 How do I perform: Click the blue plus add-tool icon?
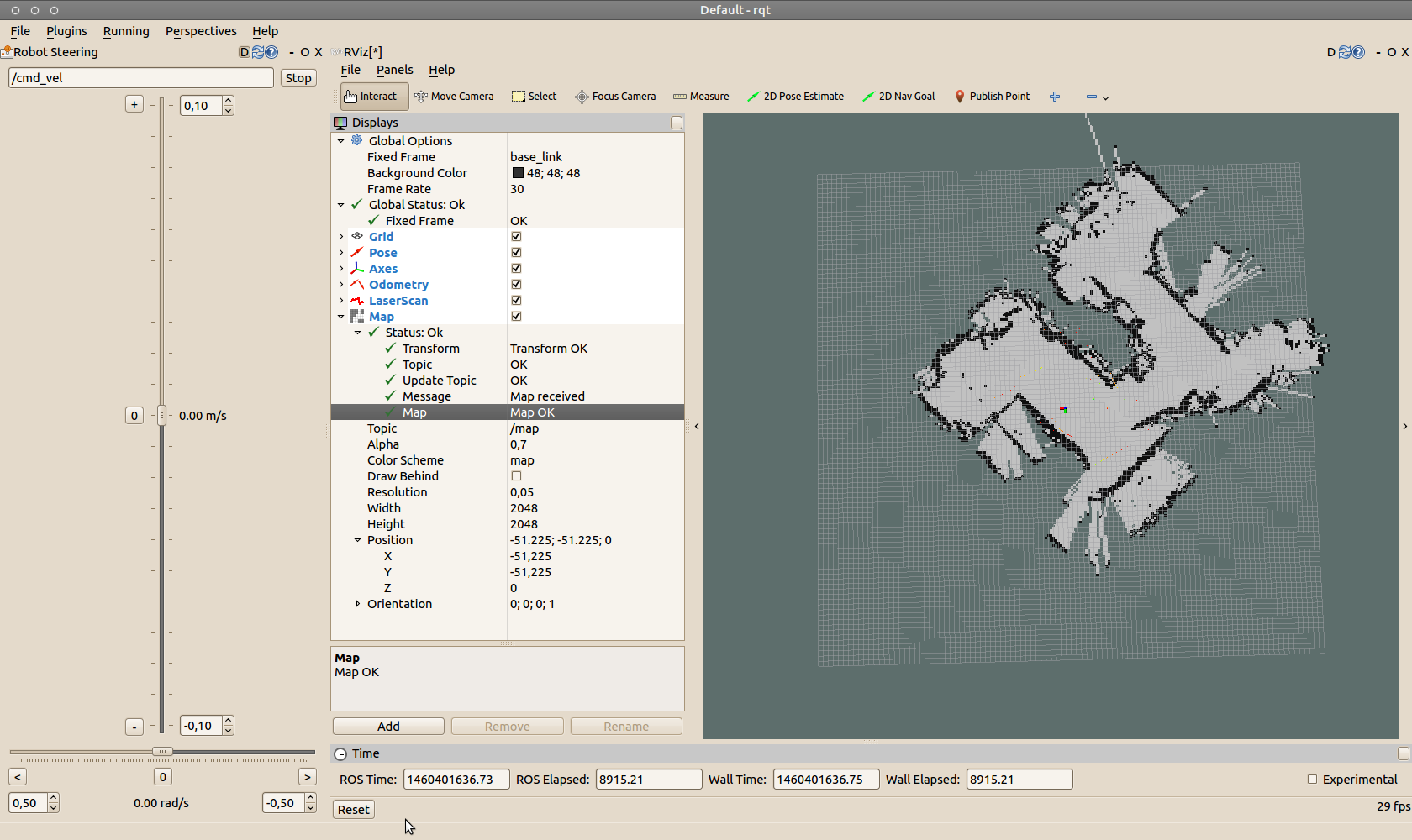(x=1055, y=97)
